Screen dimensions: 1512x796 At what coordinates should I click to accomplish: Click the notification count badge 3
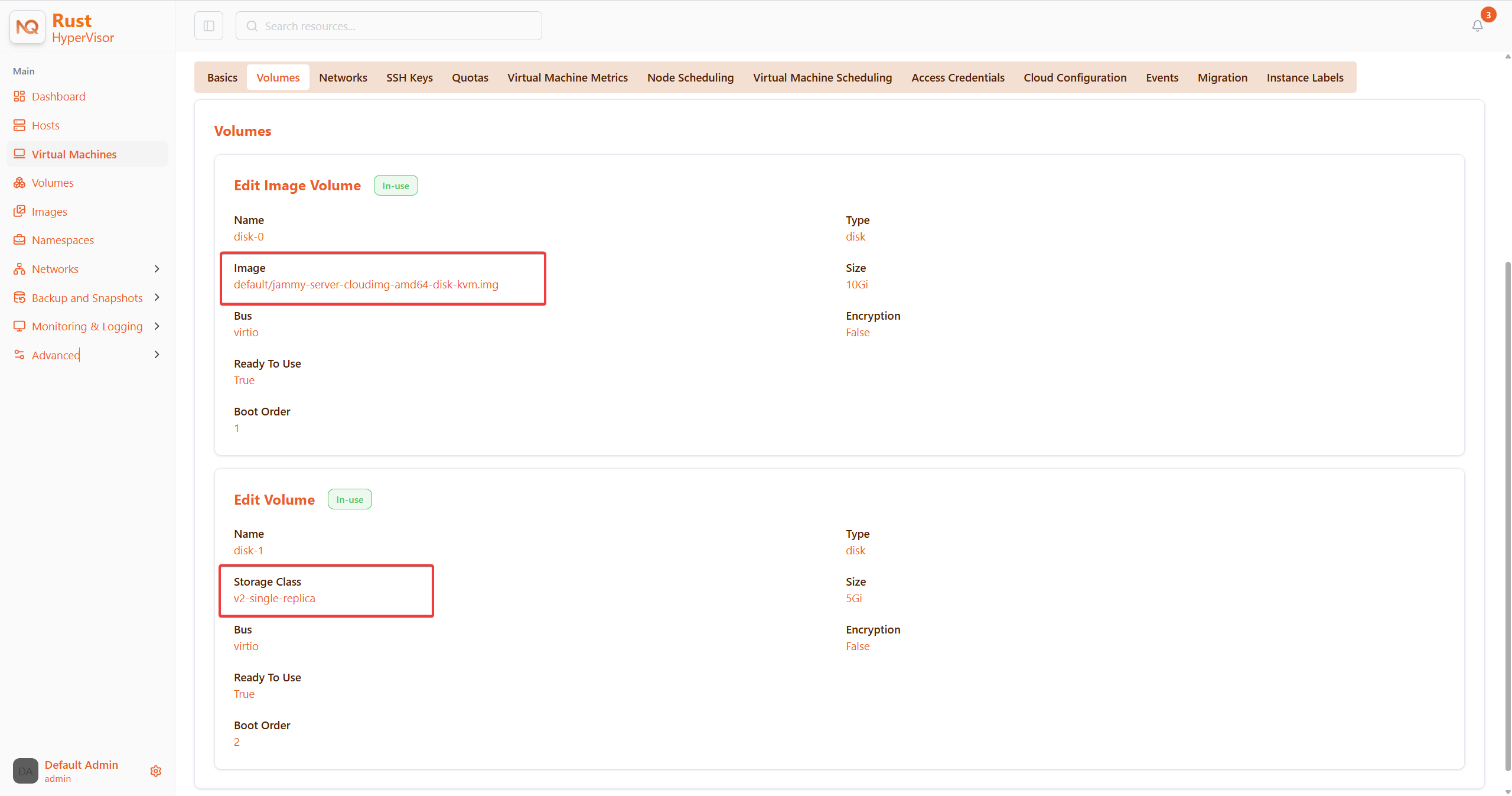pyautogui.click(x=1488, y=15)
